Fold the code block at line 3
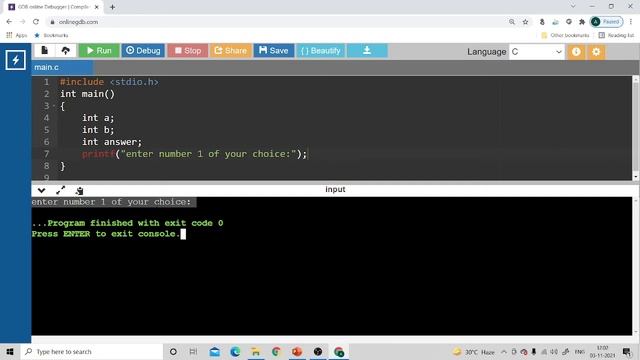The height and width of the screenshot is (360, 640). tap(54, 106)
